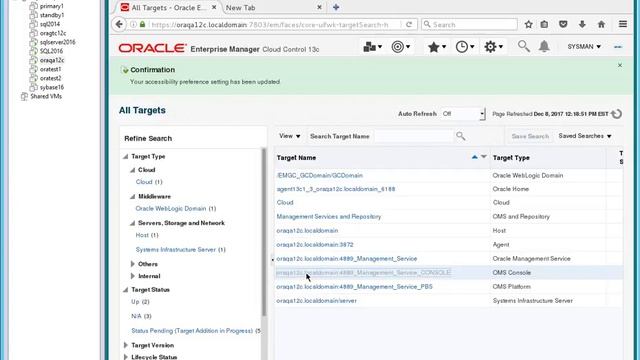Open the Targets menu bullseye icon
The width and height of the screenshot is (640, 360).
click(400, 47)
